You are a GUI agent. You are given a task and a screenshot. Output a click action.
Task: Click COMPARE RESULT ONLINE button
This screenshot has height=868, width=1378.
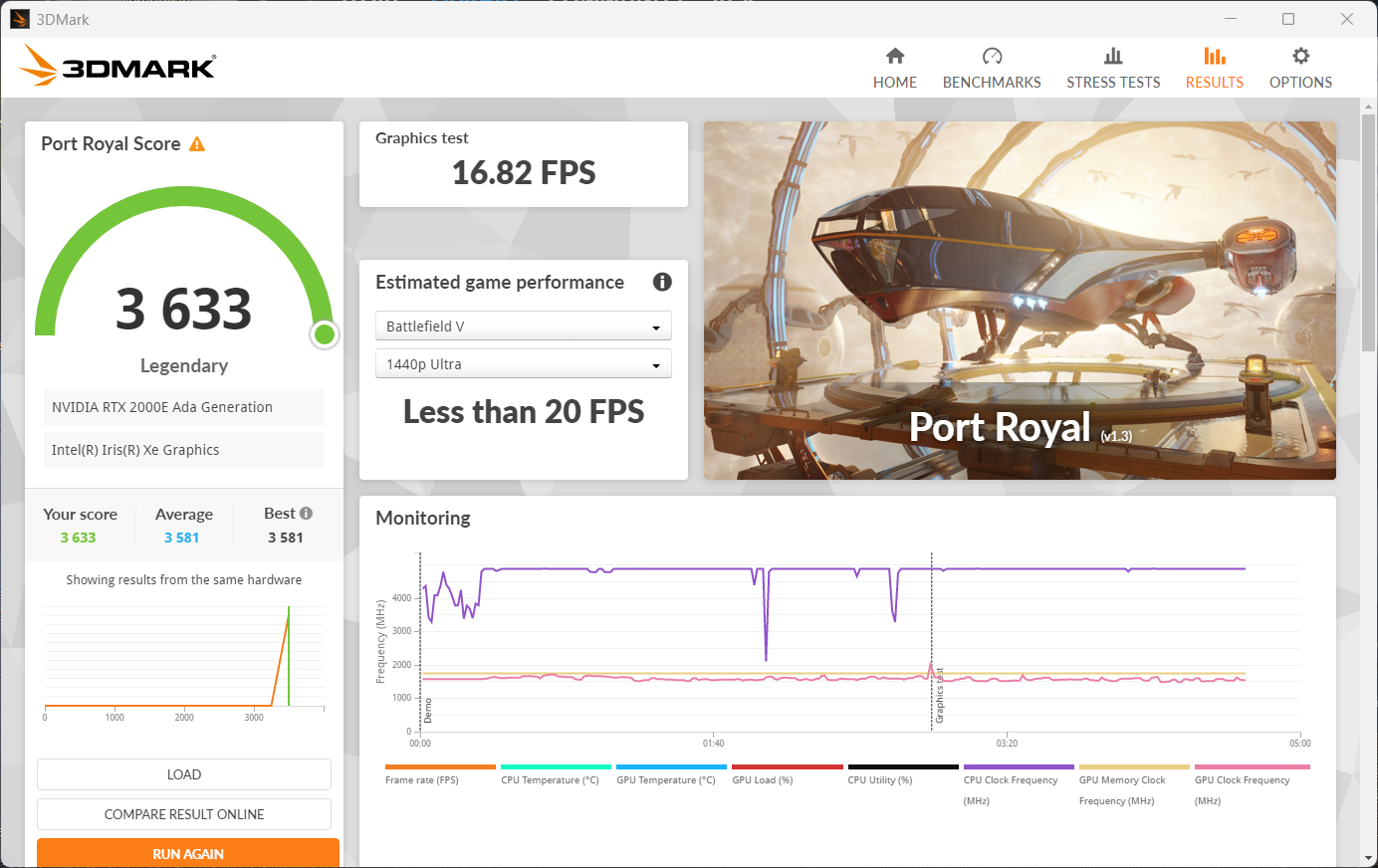184,814
